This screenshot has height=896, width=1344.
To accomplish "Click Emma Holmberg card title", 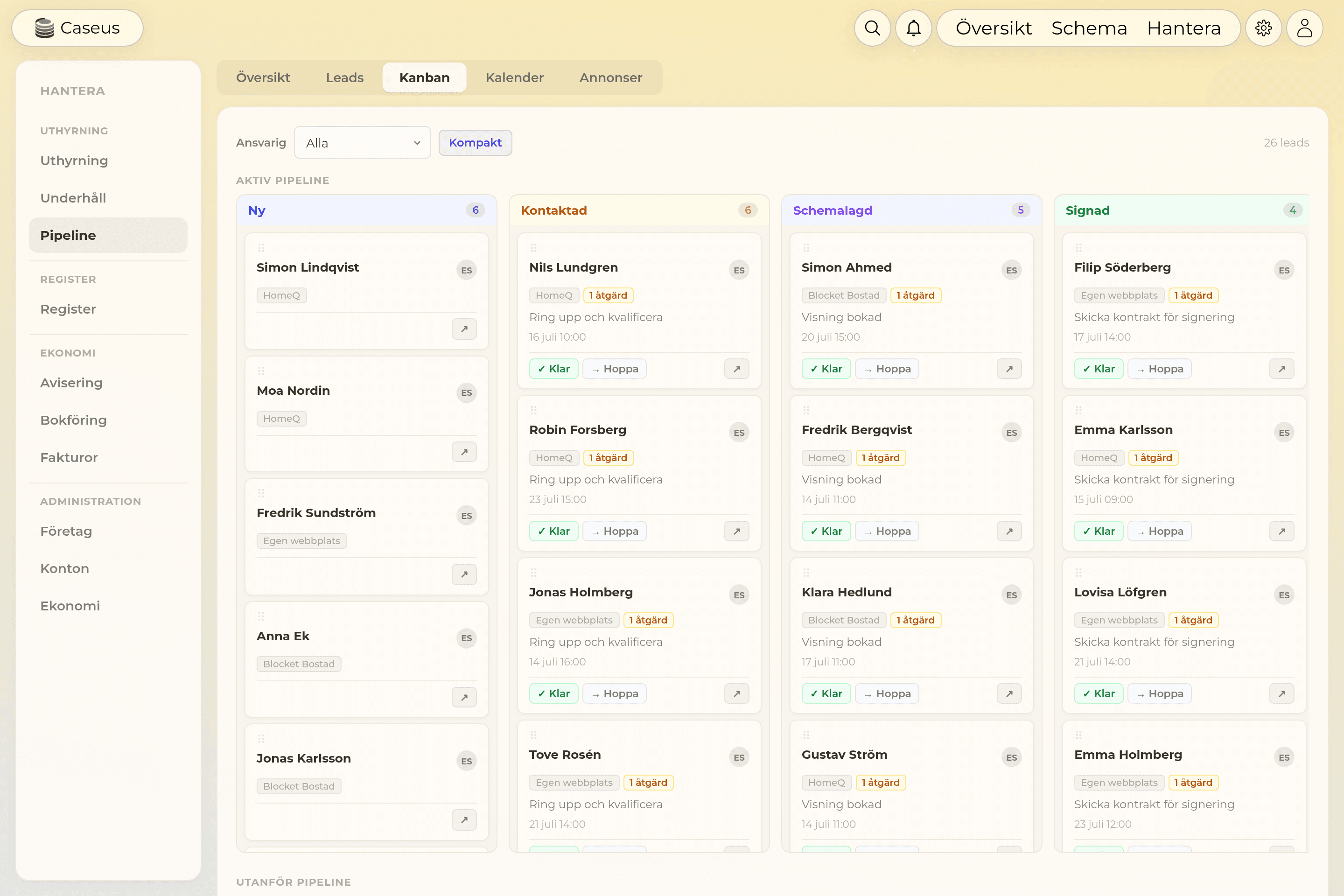I will point(1127,754).
